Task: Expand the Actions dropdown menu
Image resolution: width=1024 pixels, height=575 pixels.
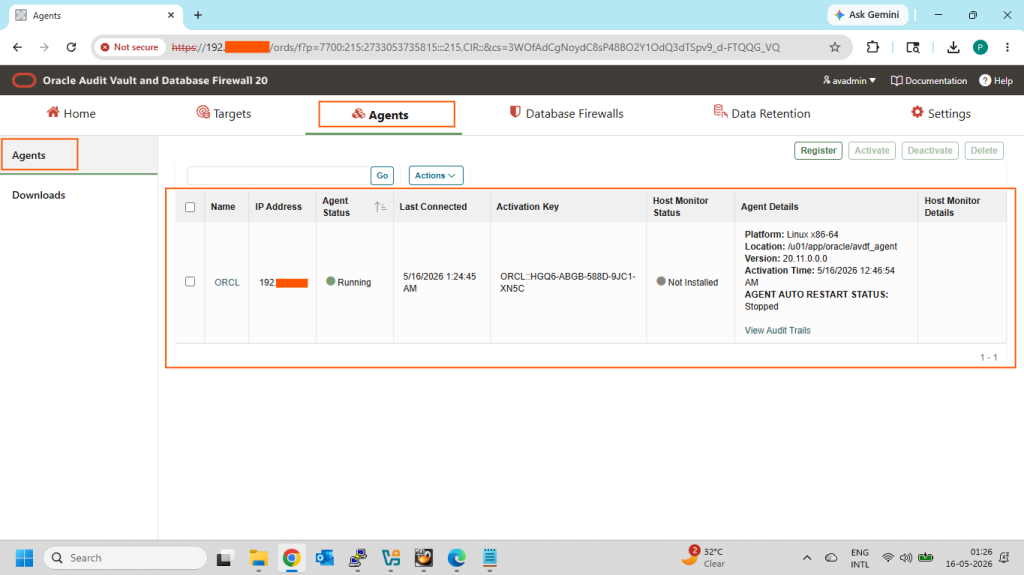Action: (436, 175)
